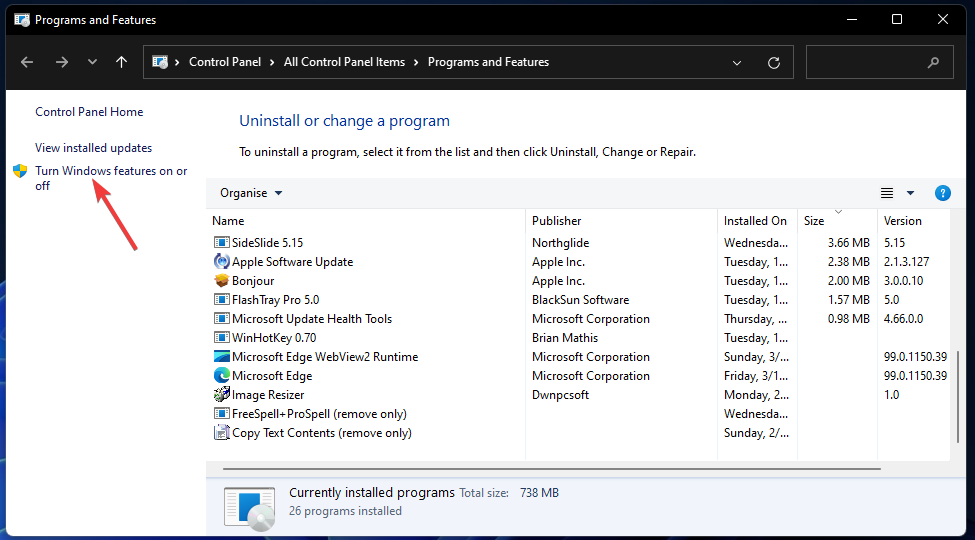Sort programs by the Publisher column

pos(556,221)
